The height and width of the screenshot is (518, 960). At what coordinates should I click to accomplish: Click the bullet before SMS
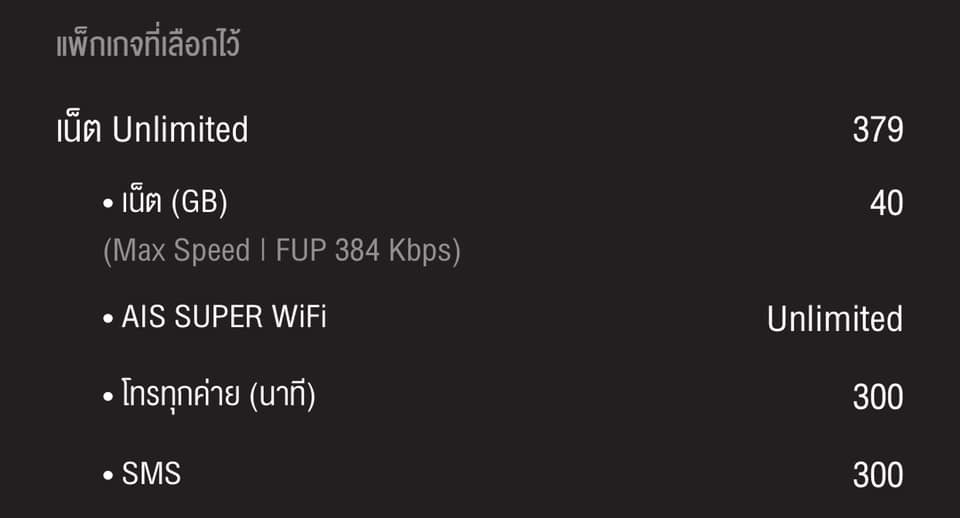pyautogui.click(x=108, y=475)
